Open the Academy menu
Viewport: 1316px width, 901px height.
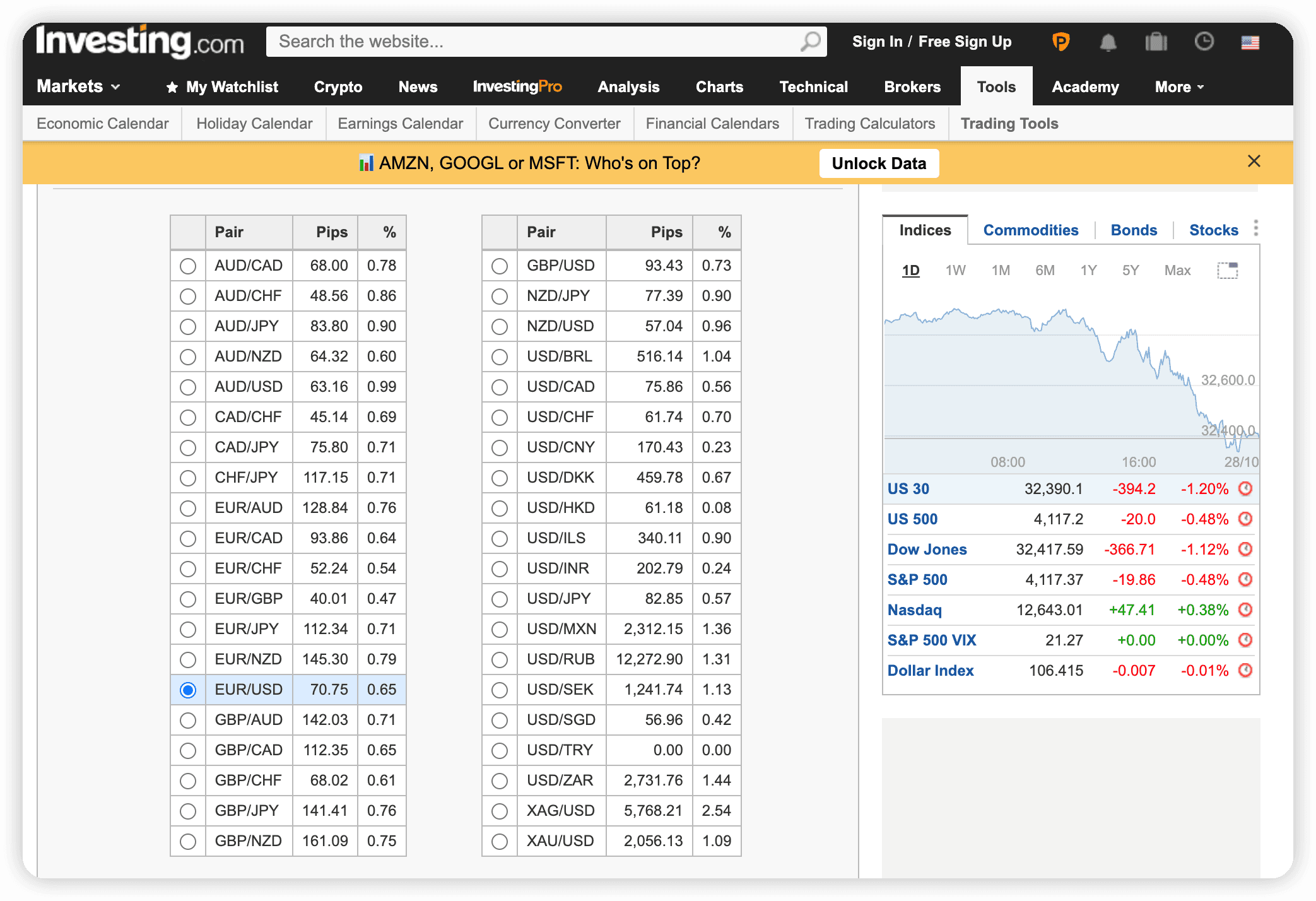click(x=1085, y=87)
